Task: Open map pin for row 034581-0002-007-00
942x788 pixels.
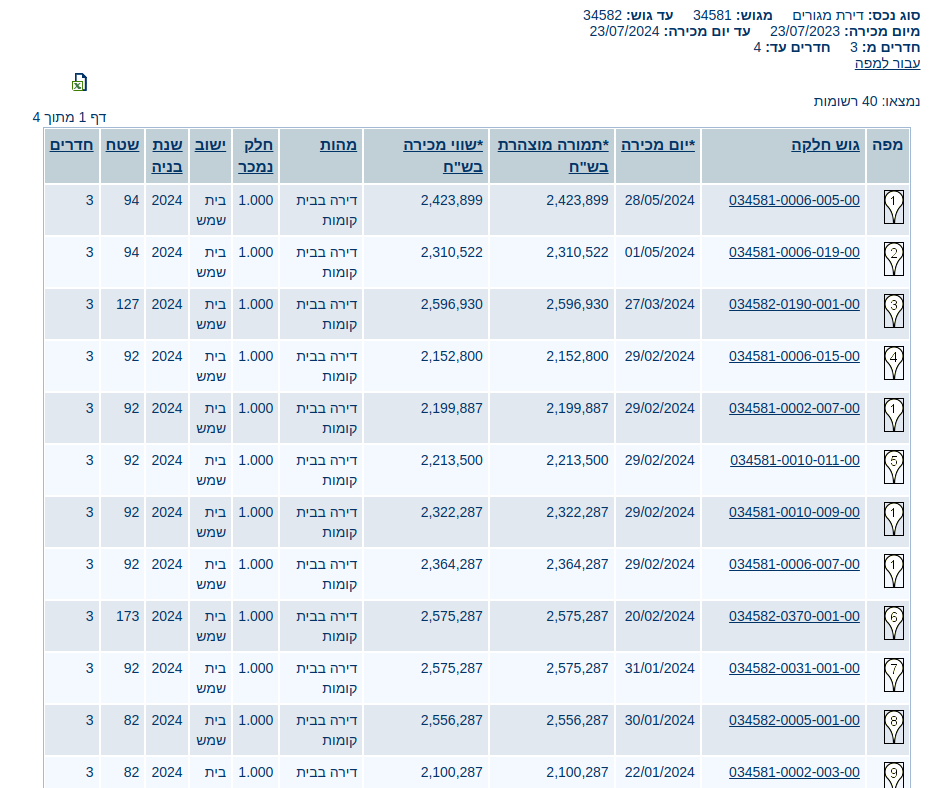Action: click(893, 416)
